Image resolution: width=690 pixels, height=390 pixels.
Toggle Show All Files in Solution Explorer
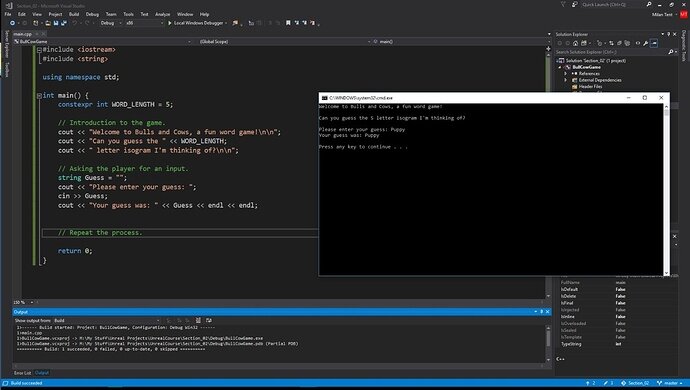tap(628, 43)
